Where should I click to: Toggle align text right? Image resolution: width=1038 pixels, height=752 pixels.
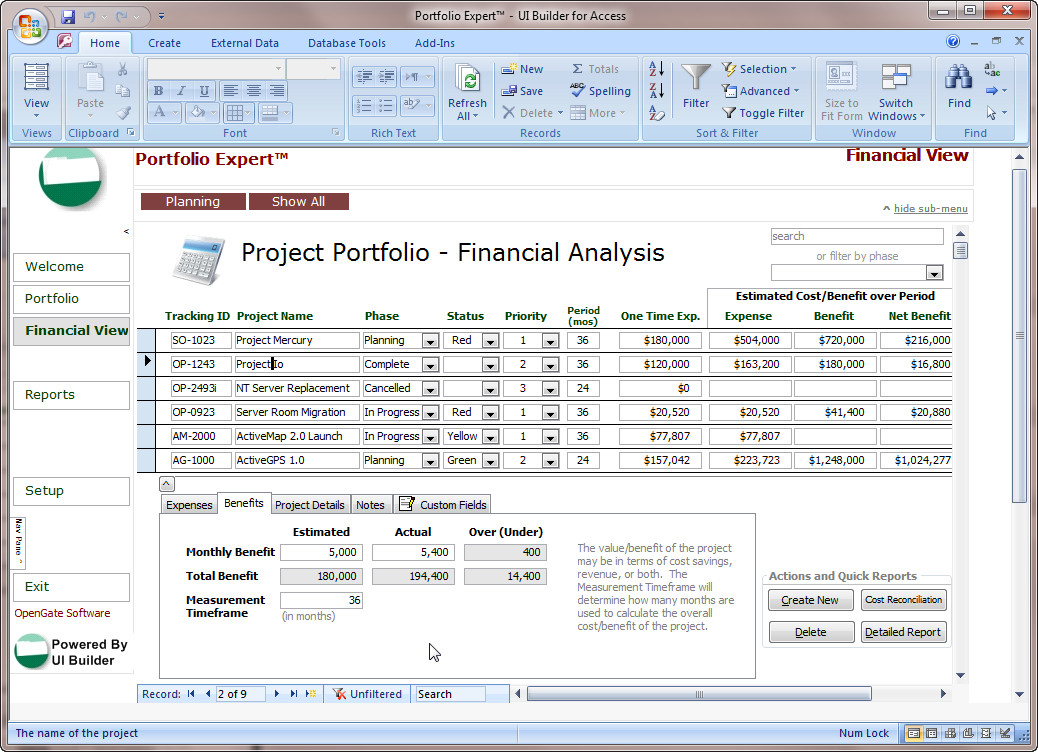[x=277, y=91]
